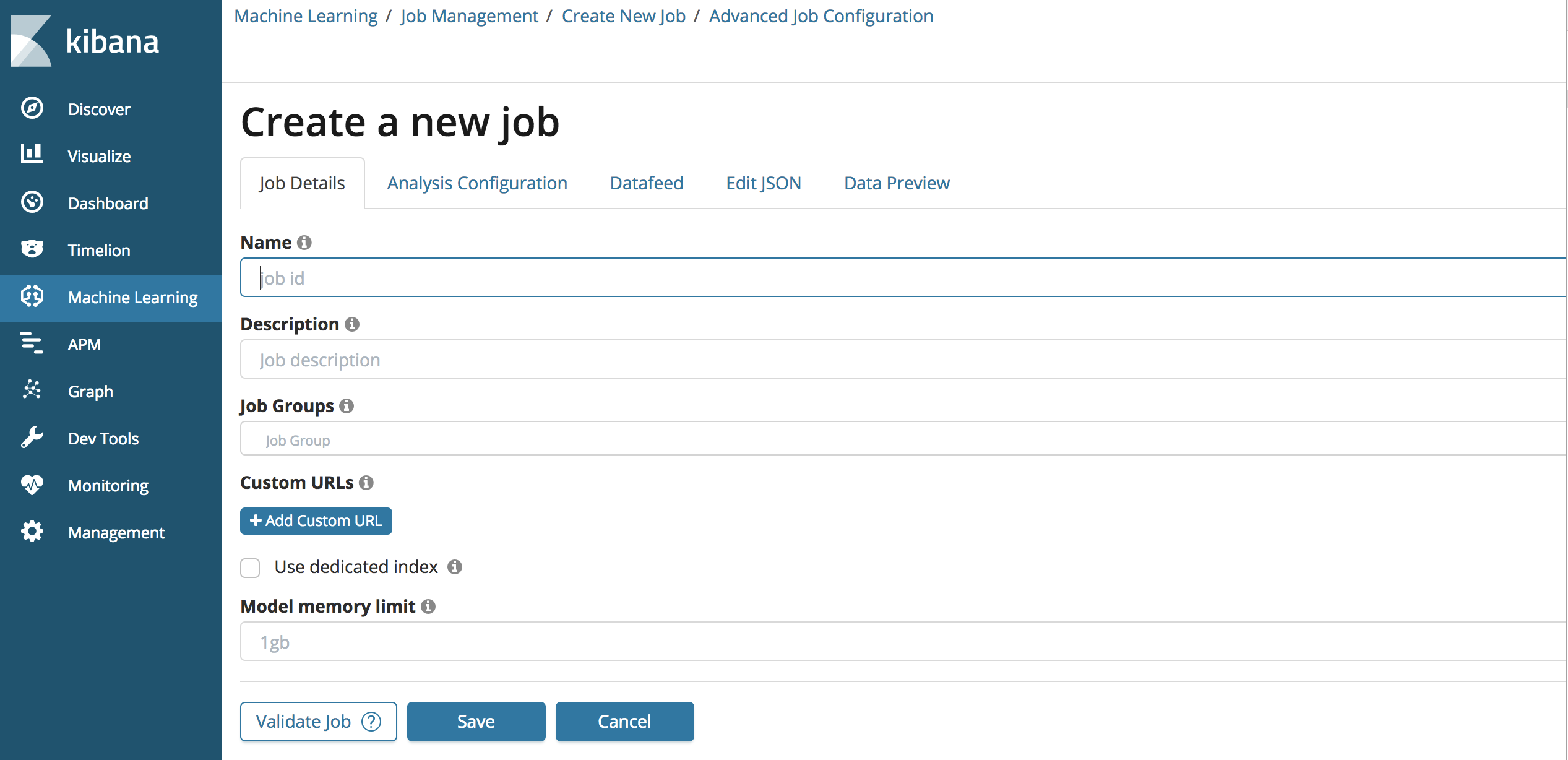Click the Save button
Image resolution: width=1568 pixels, height=760 pixels.
pyautogui.click(x=476, y=722)
